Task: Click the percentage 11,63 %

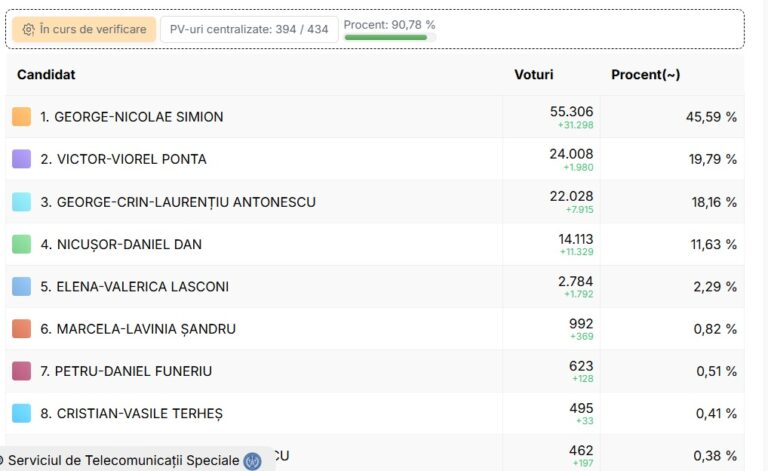Action: pos(714,244)
